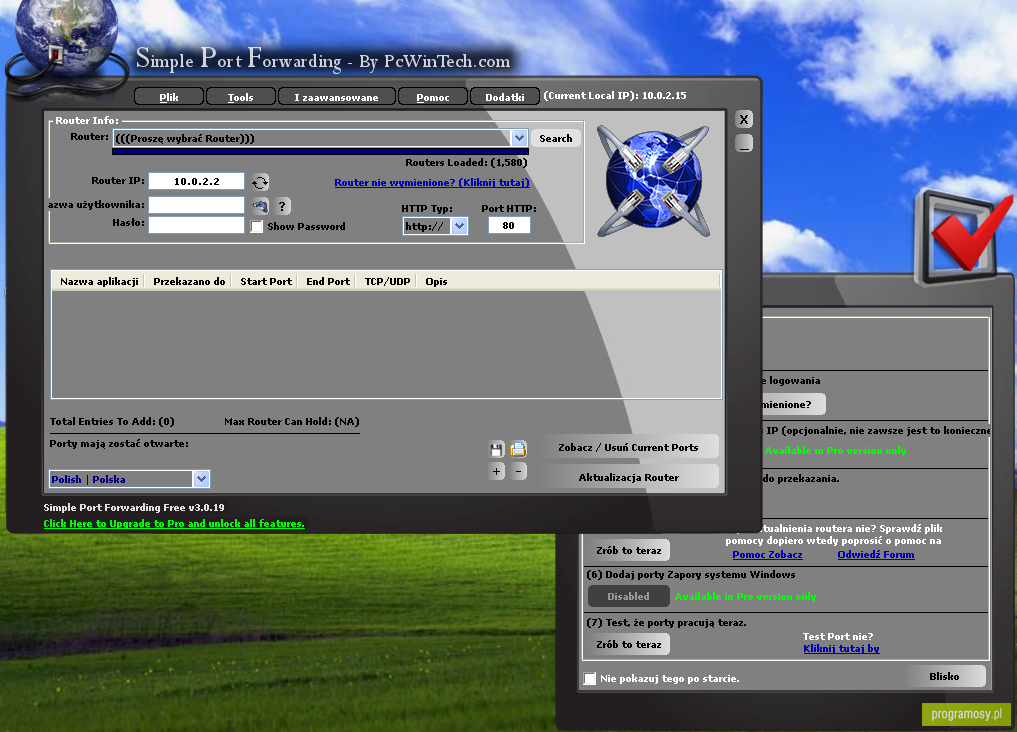
Task: Click the upgrade to Pro link
Action: pos(174,523)
